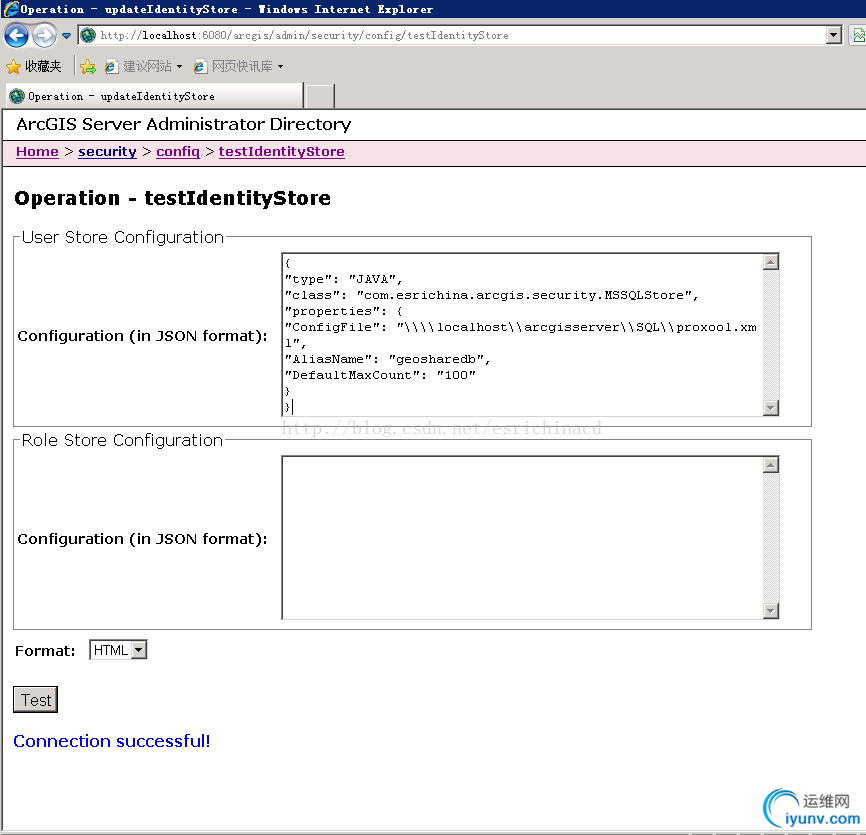
Task: Click the Role Store textarea scroll up arrow
Action: (x=771, y=465)
